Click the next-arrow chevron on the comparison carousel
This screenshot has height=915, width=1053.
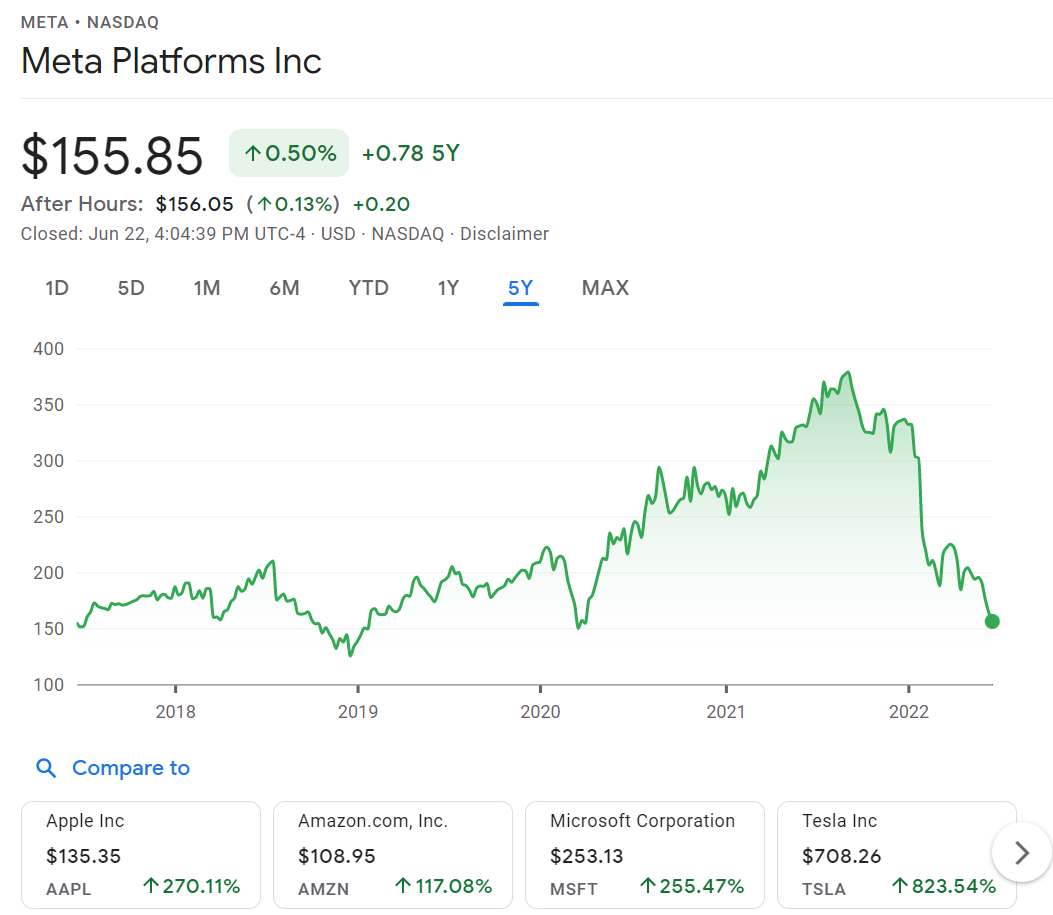[1021, 853]
